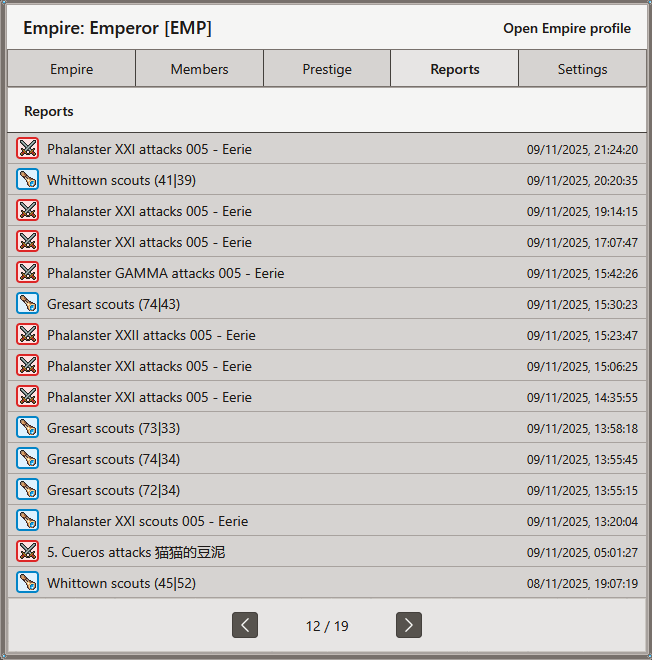Go to next reports page arrow
Screen dimensions: 652x660
(x=409, y=625)
